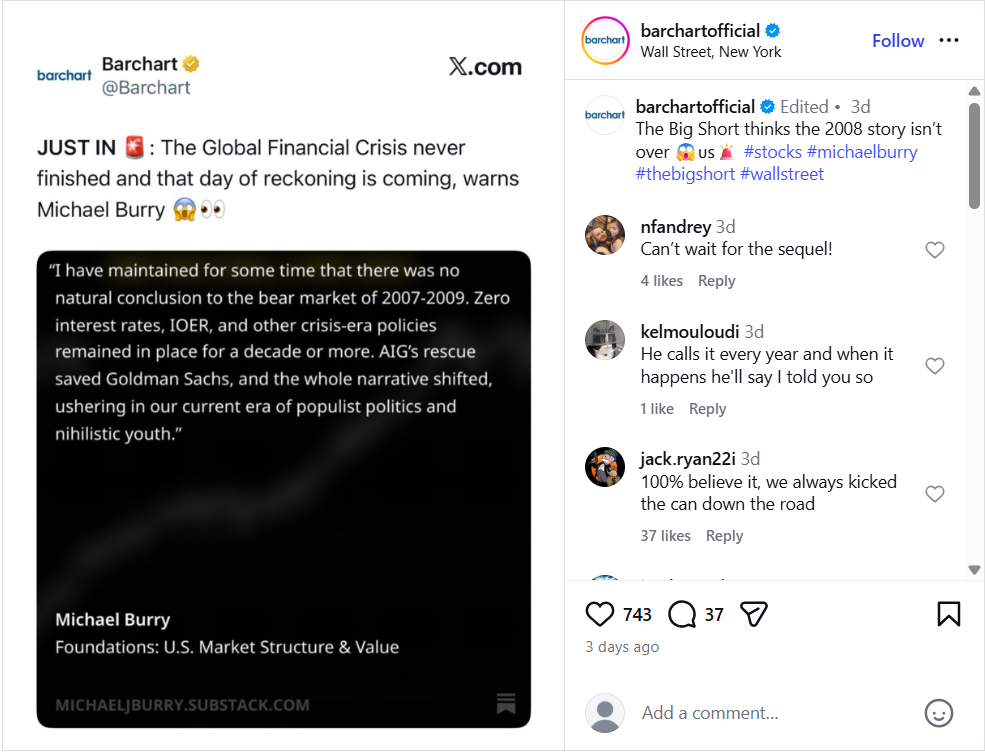Like nfandrey's comment

click(x=935, y=250)
